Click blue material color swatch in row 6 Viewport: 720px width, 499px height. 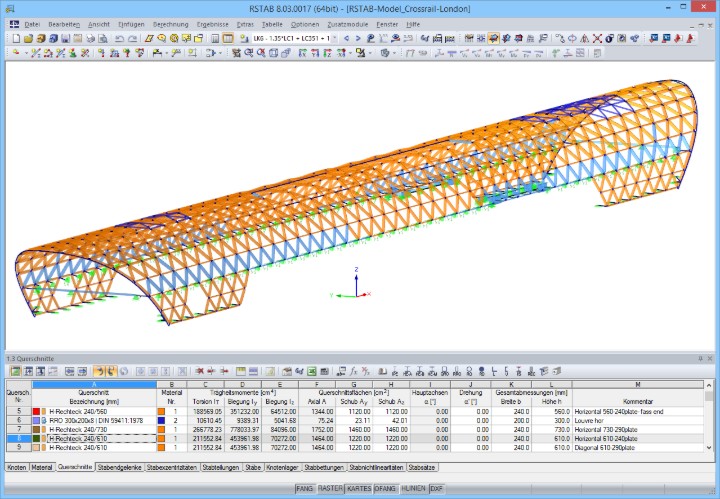click(161, 421)
